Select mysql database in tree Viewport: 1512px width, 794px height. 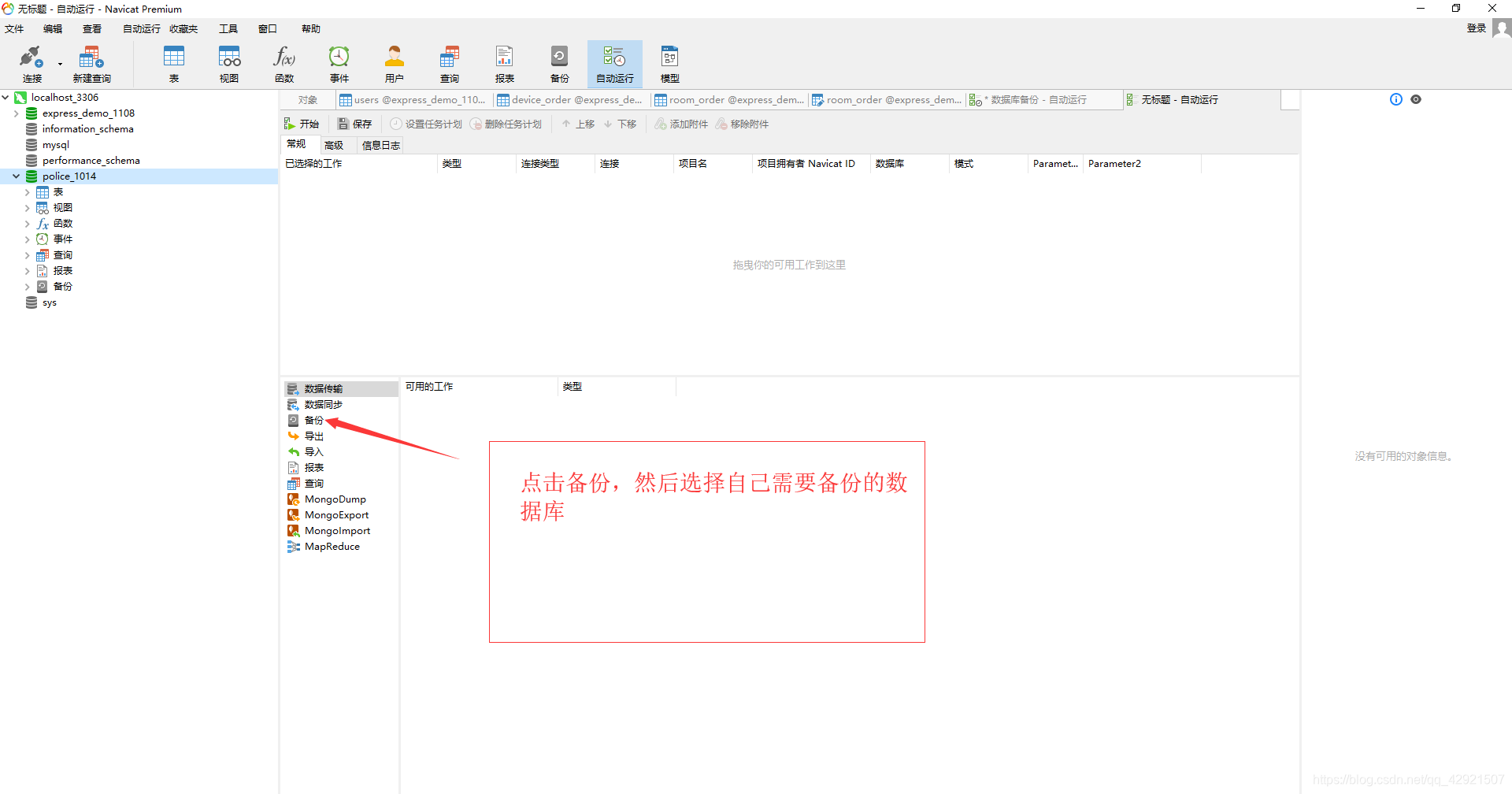56,145
